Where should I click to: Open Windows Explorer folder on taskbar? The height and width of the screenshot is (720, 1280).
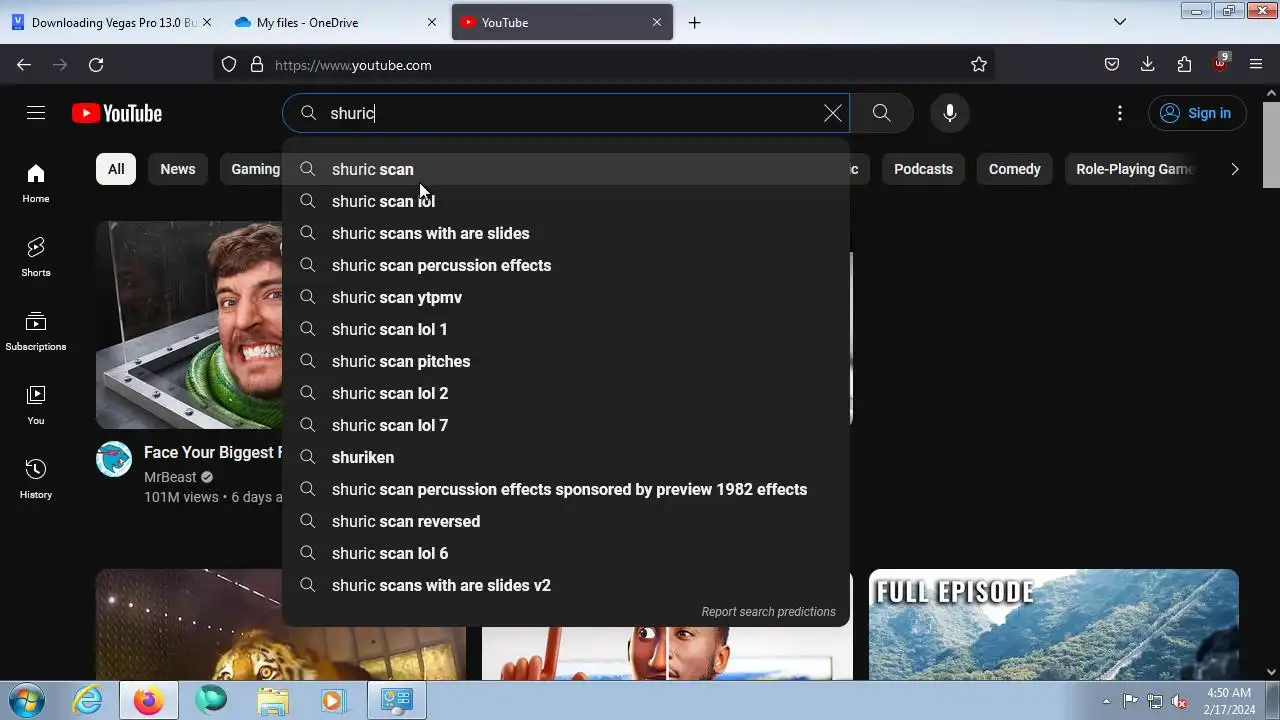click(x=272, y=701)
